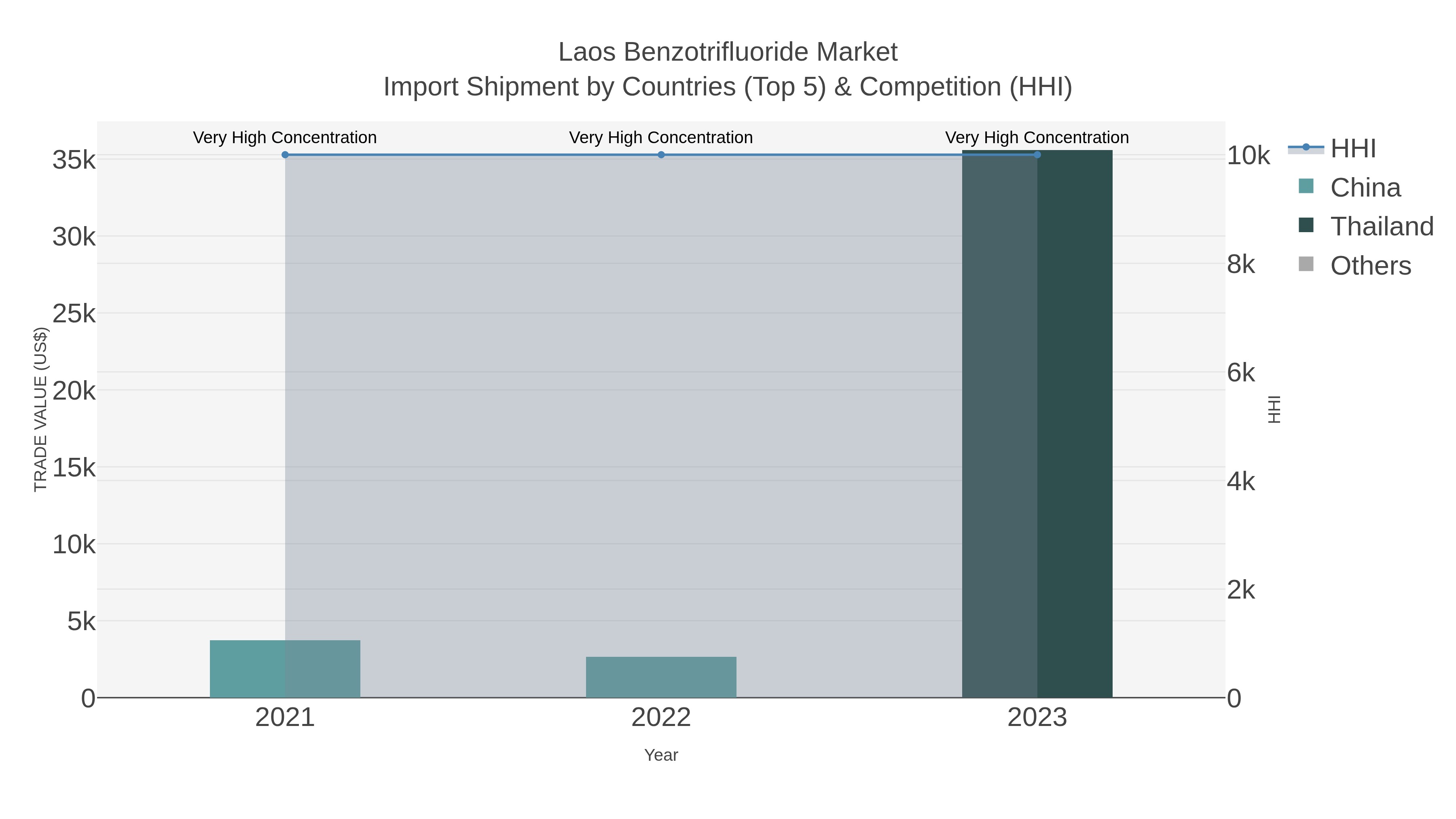
Task: Click the HHI data point for 2021
Action: (285, 155)
